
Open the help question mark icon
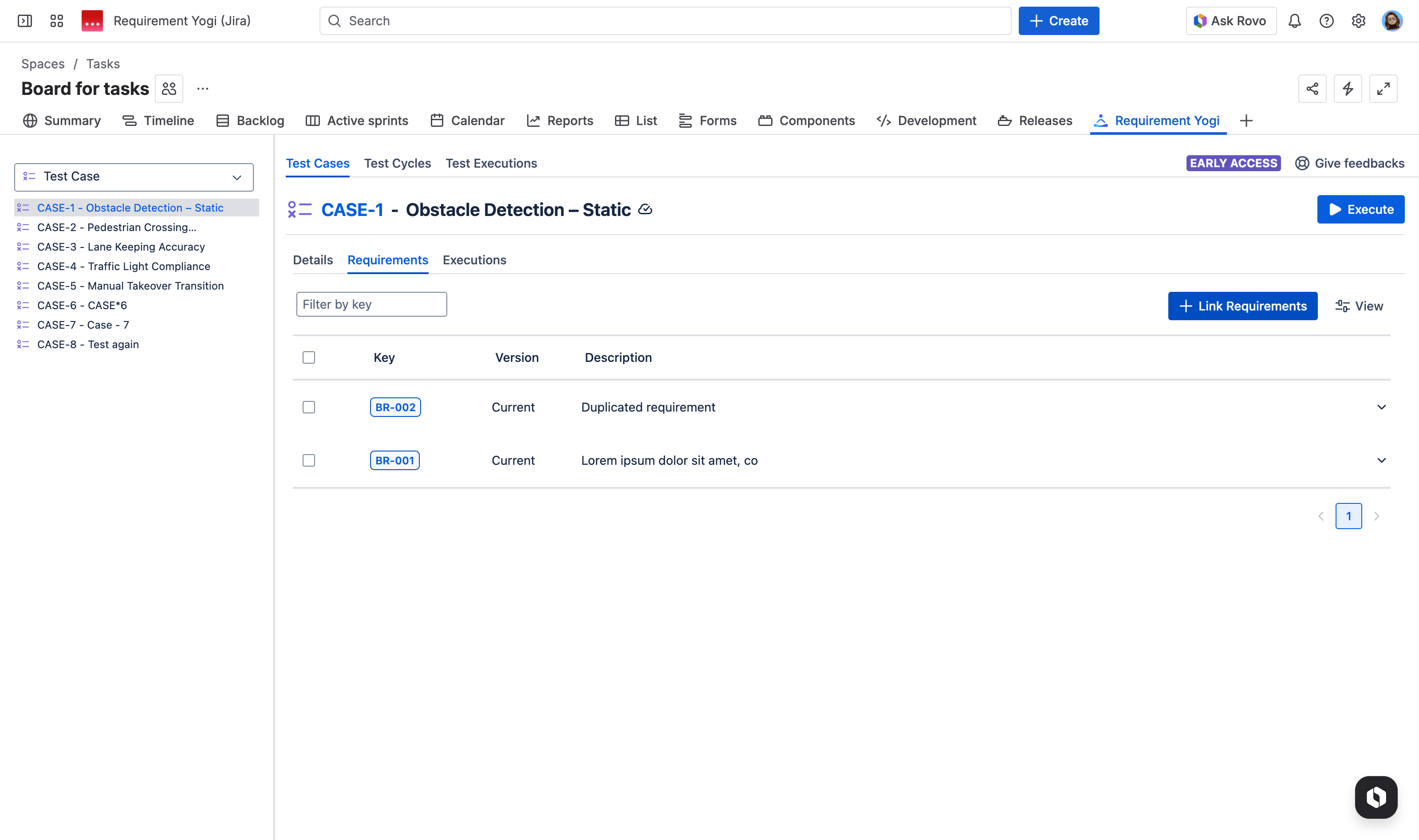[1326, 21]
